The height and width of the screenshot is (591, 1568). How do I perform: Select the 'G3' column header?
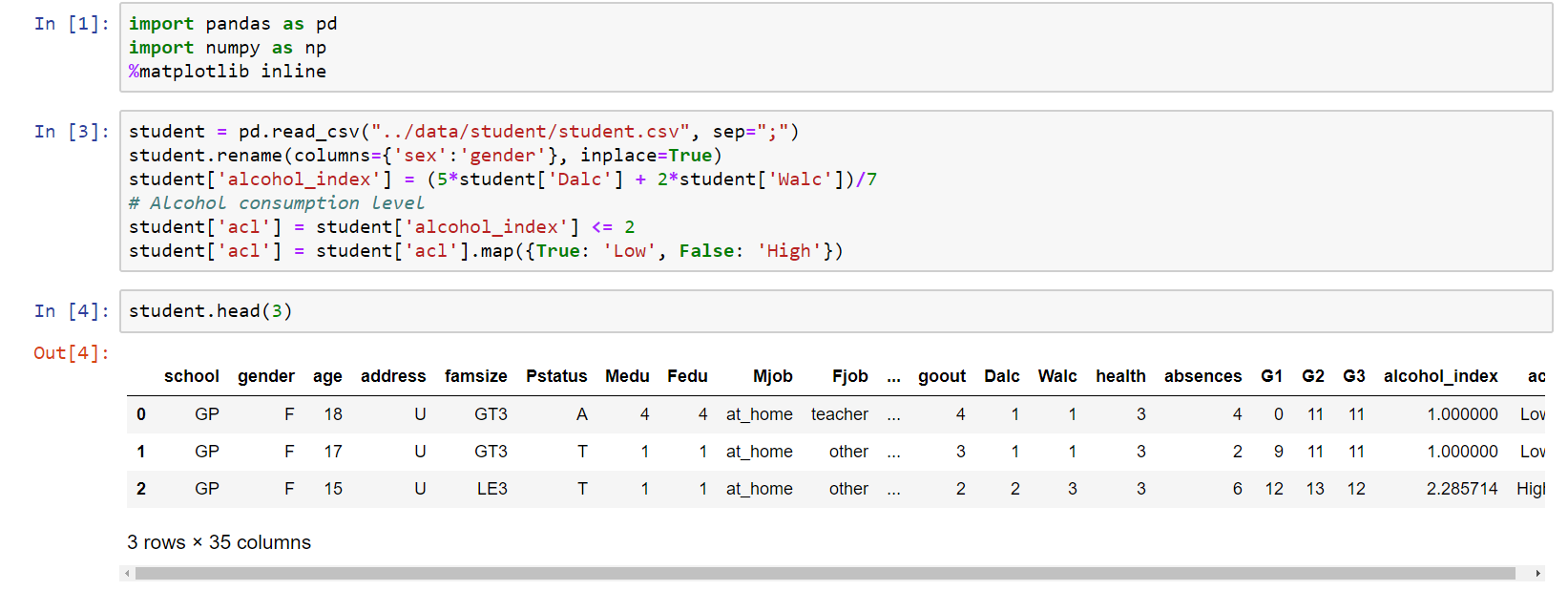(x=1354, y=376)
